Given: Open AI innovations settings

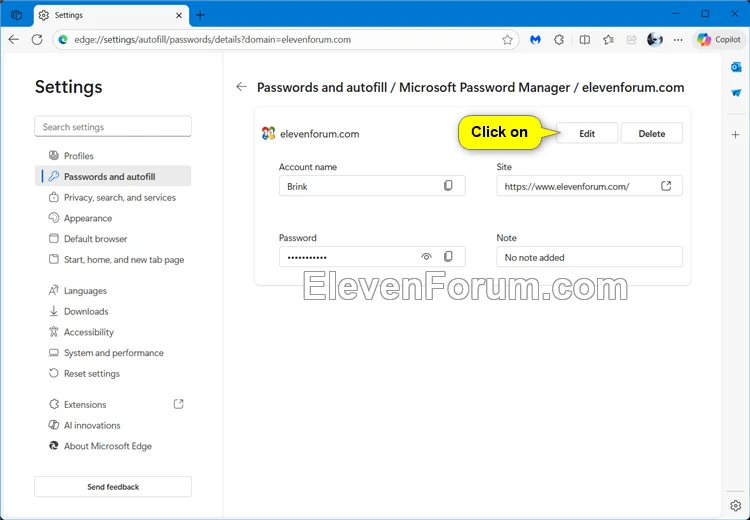Looking at the screenshot, I should coord(113,425).
